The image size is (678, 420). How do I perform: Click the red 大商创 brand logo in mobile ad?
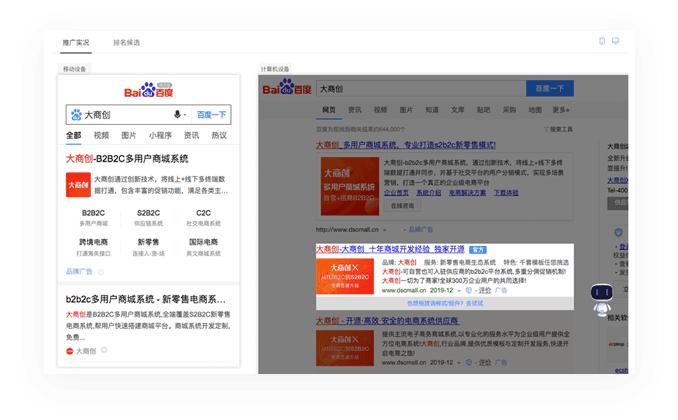78,185
